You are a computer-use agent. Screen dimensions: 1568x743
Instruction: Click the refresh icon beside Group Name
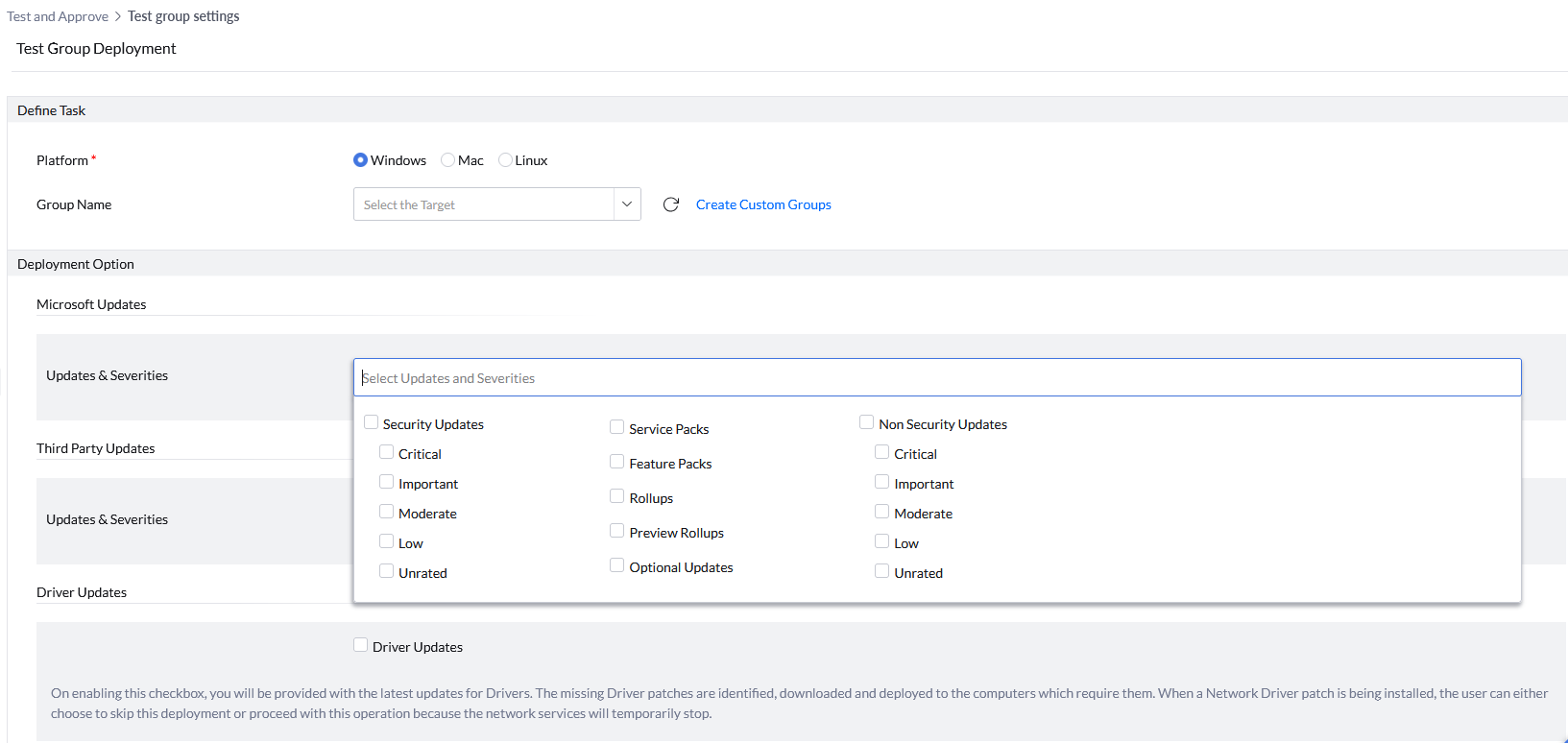(671, 204)
